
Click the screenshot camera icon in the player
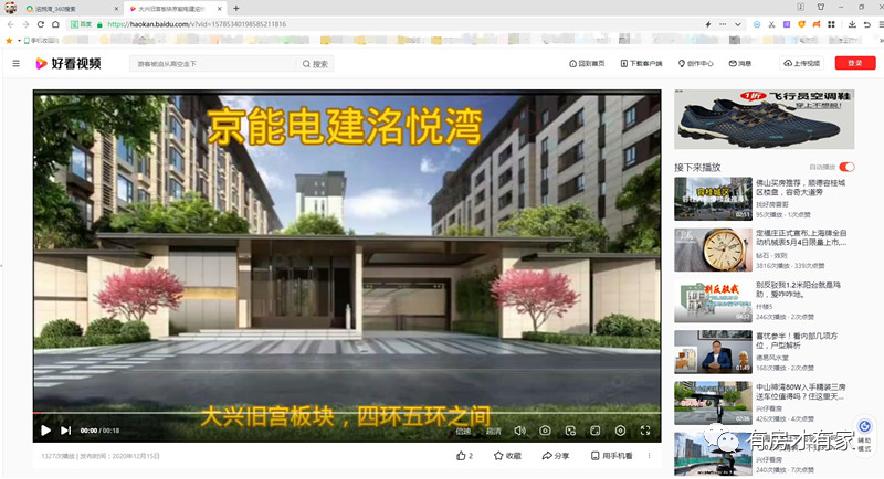tap(545, 431)
